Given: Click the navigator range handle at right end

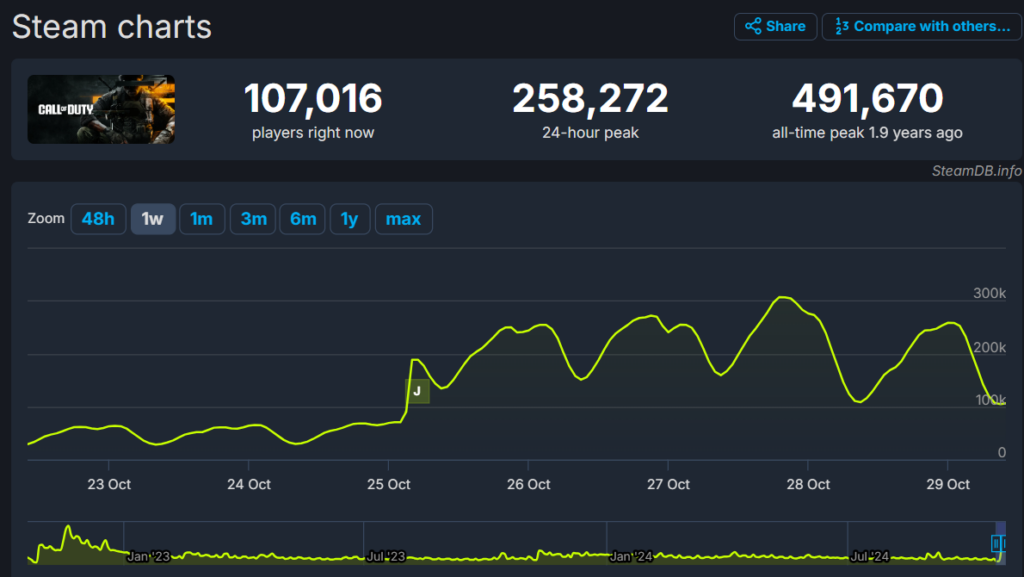Looking at the screenshot, I should pyautogui.click(x=998, y=543).
